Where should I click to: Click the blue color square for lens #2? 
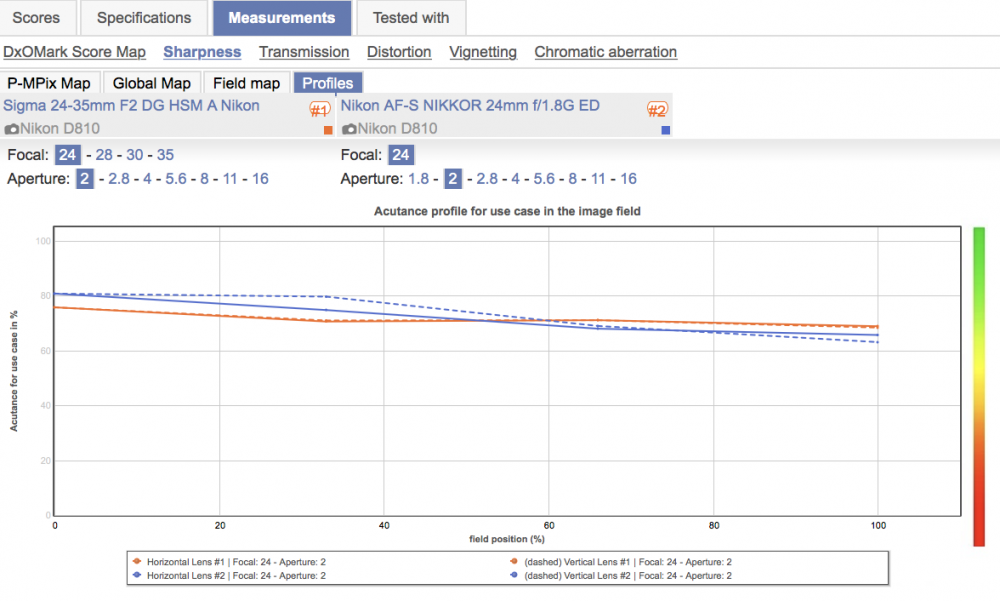pyautogui.click(x=666, y=130)
